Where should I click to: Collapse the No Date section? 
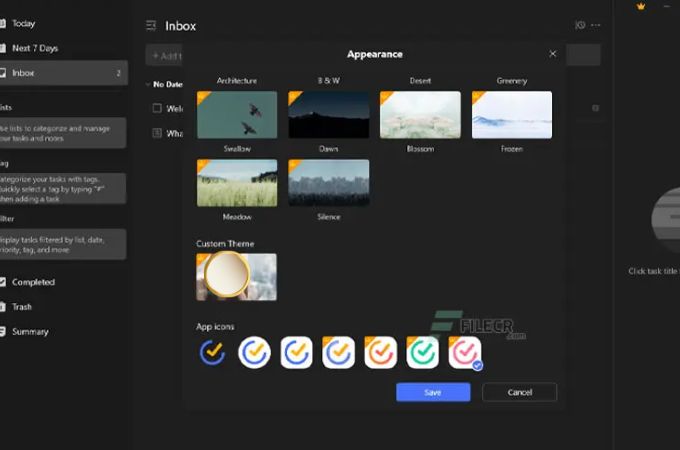148,84
